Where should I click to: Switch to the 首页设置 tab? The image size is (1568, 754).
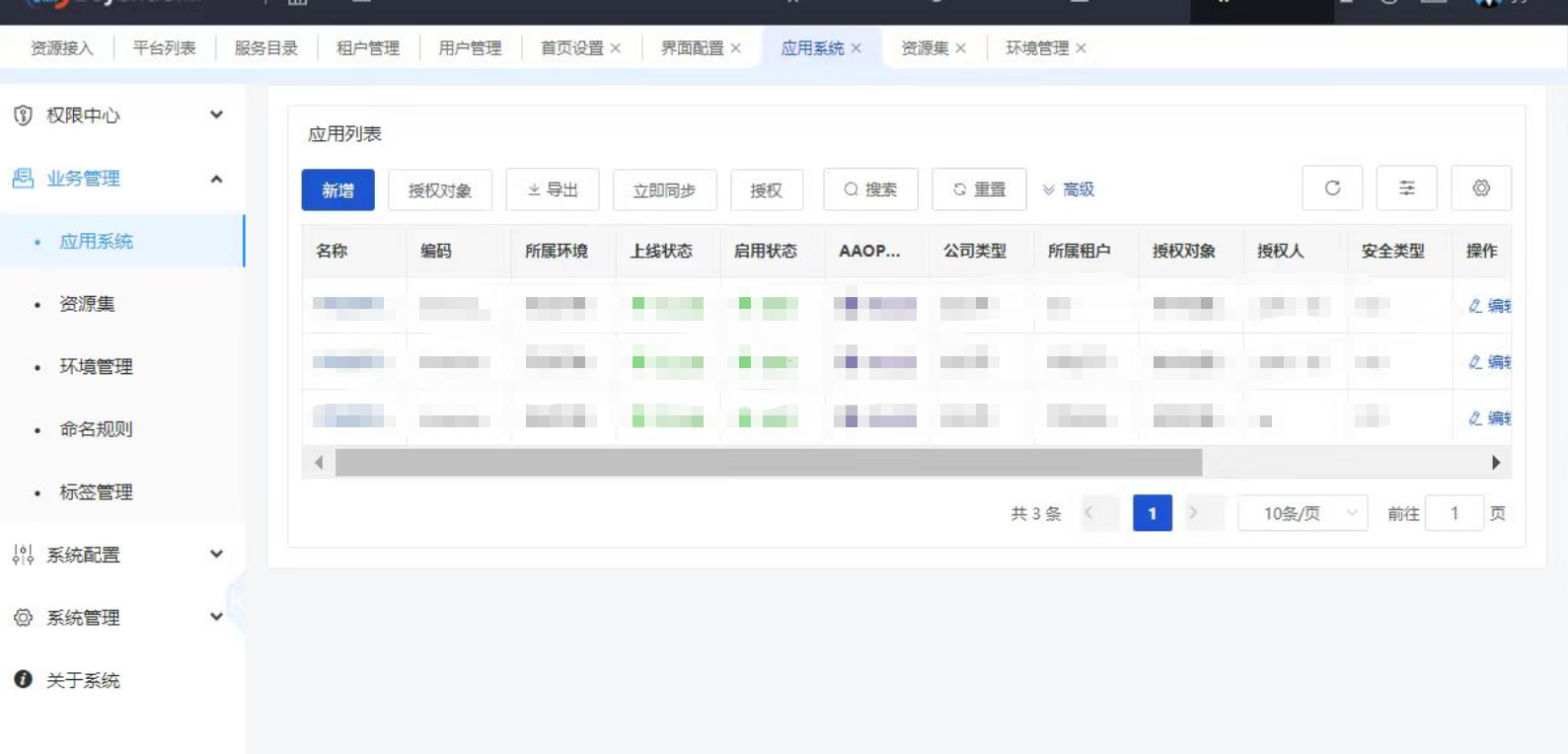(572, 48)
